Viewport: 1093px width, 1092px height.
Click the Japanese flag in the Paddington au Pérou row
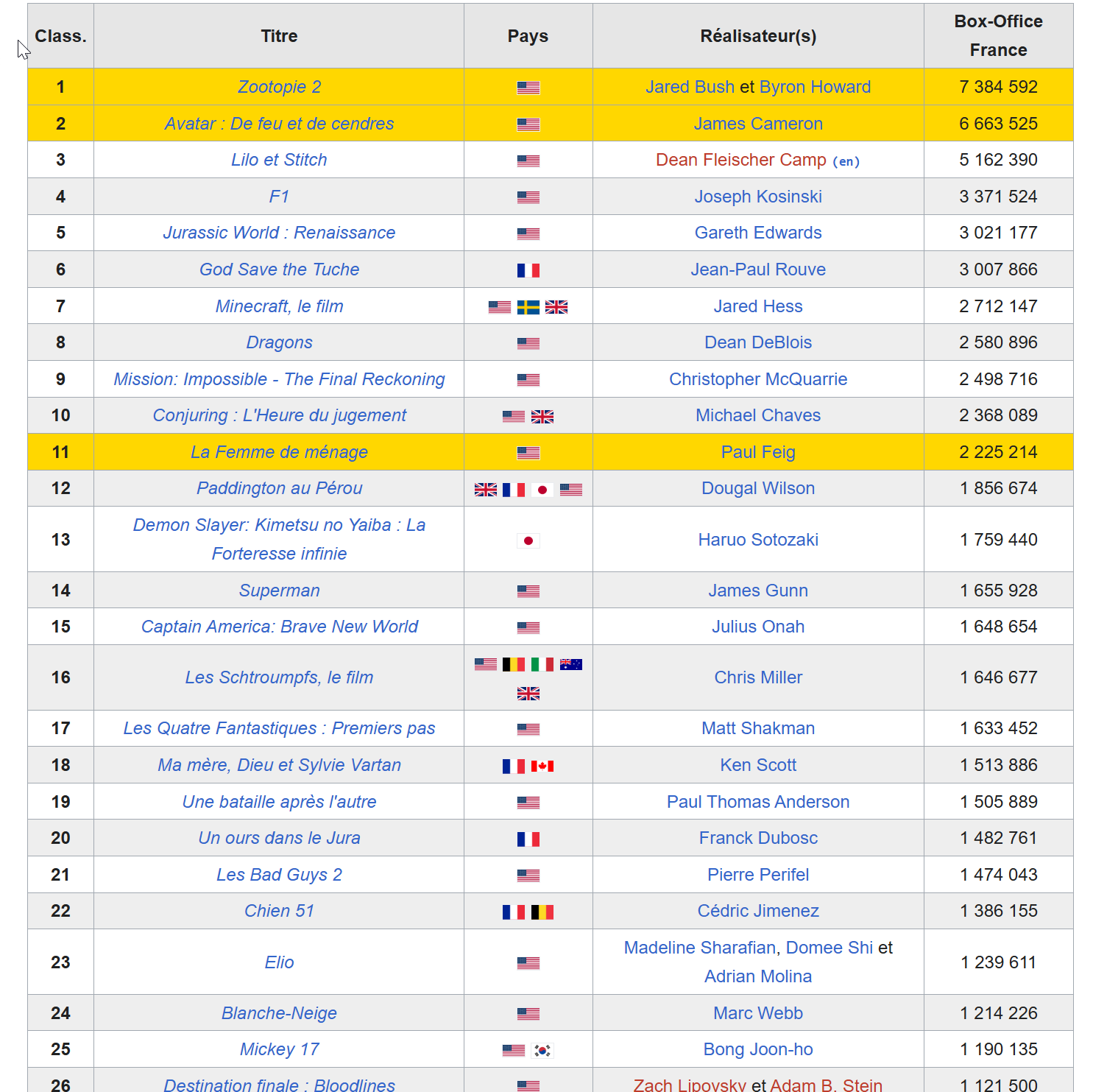click(x=542, y=490)
